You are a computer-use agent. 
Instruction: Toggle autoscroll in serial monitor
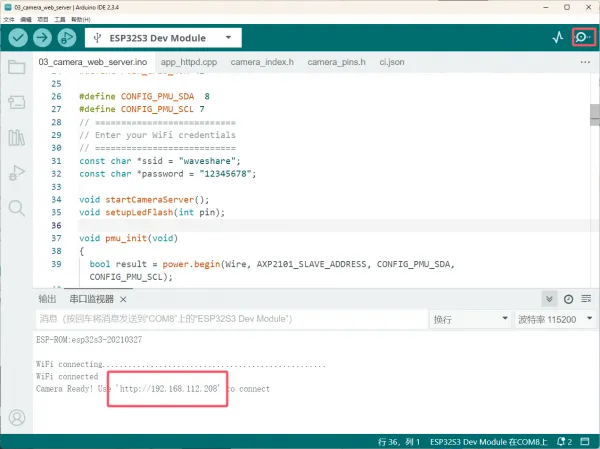pos(549,299)
